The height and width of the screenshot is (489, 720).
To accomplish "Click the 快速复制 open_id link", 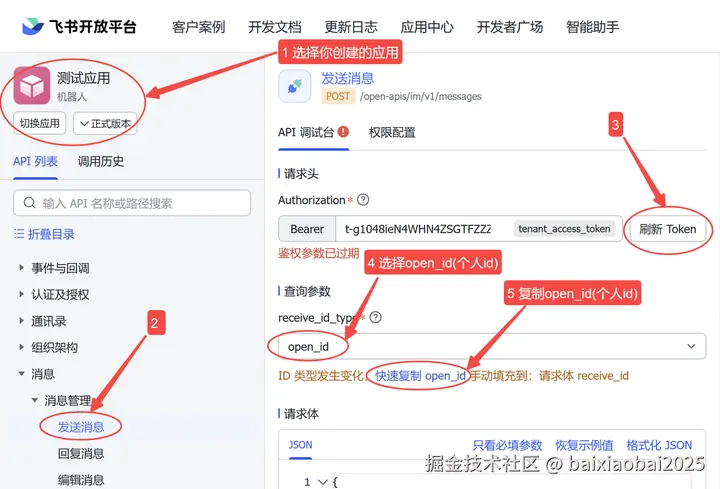I will click(420, 376).
